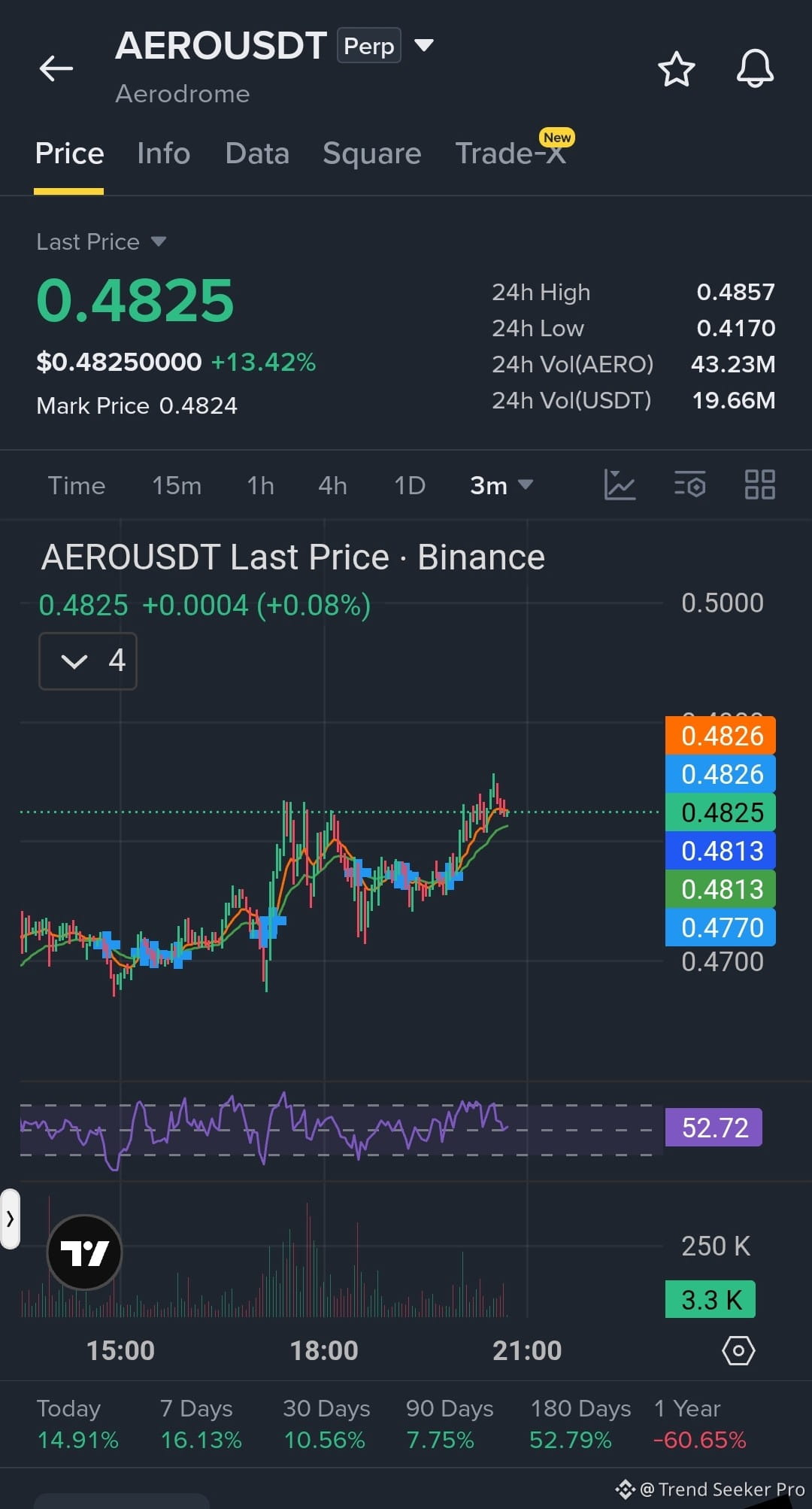
Task: Open the 3m interval dropdown
Action: (501, 485)
